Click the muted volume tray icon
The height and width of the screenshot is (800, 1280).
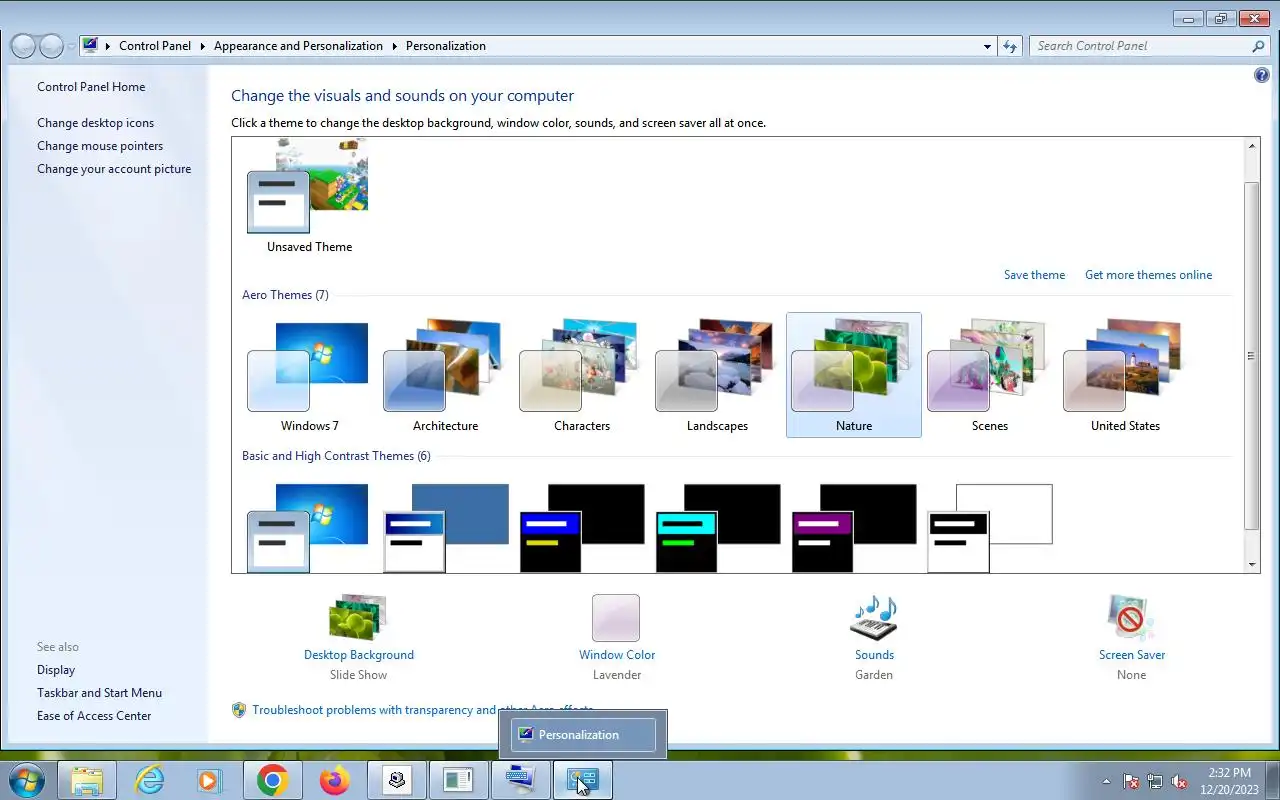(1180, 781)
